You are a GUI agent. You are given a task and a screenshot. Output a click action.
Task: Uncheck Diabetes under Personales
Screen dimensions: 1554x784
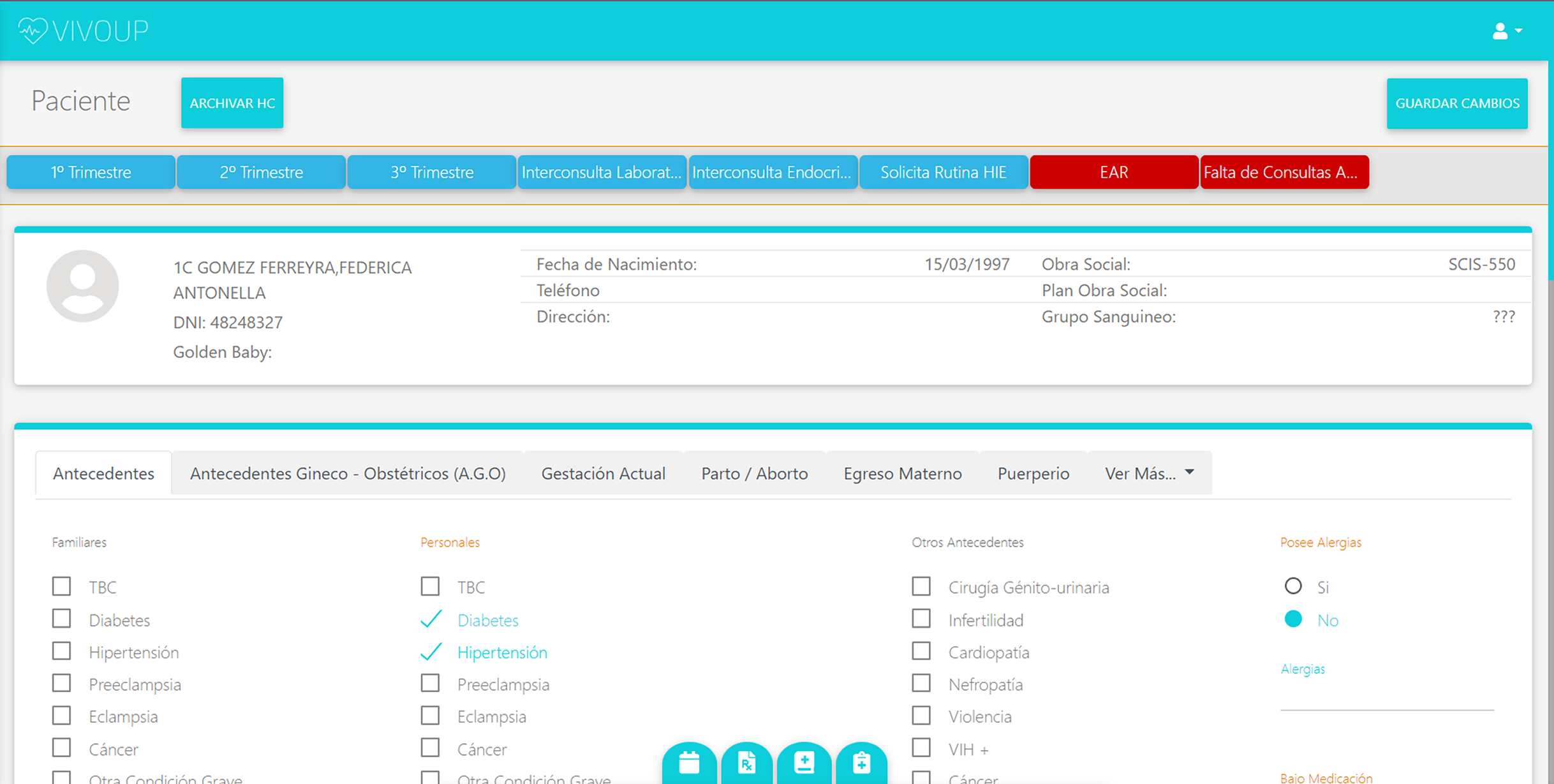(x=431, y=619)
